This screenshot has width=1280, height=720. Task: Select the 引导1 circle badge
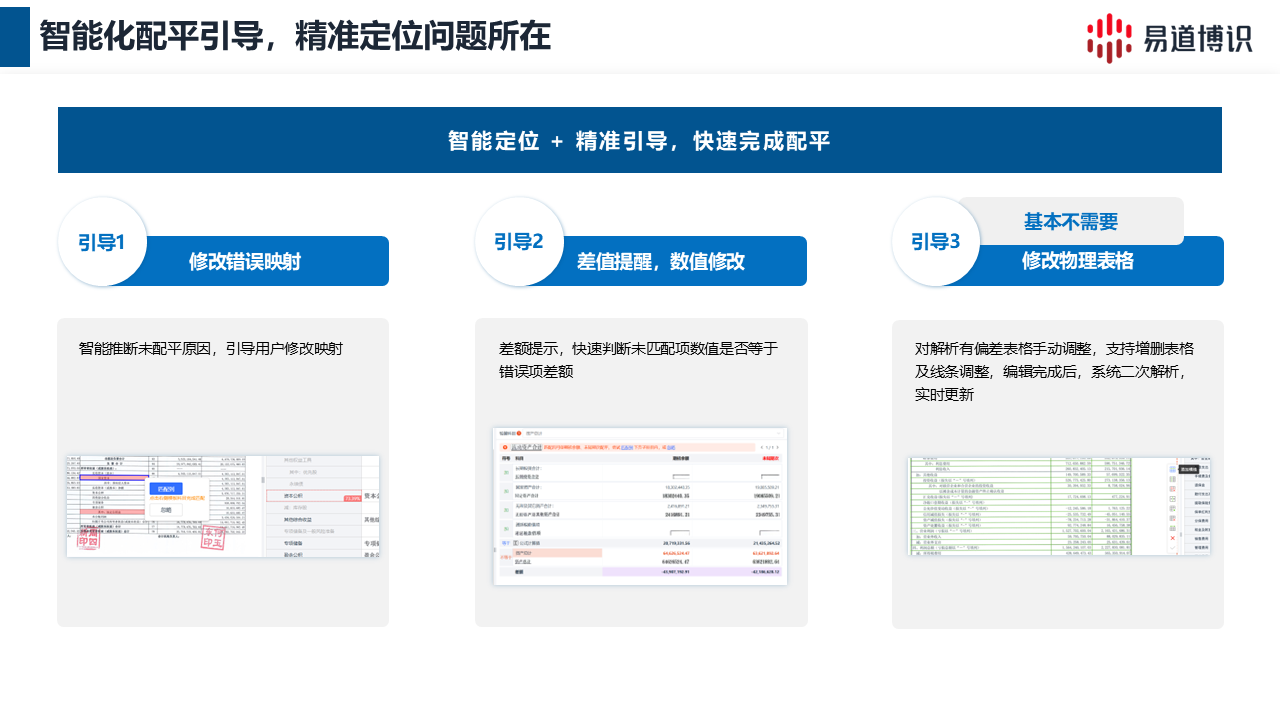[x=102, y=242]
